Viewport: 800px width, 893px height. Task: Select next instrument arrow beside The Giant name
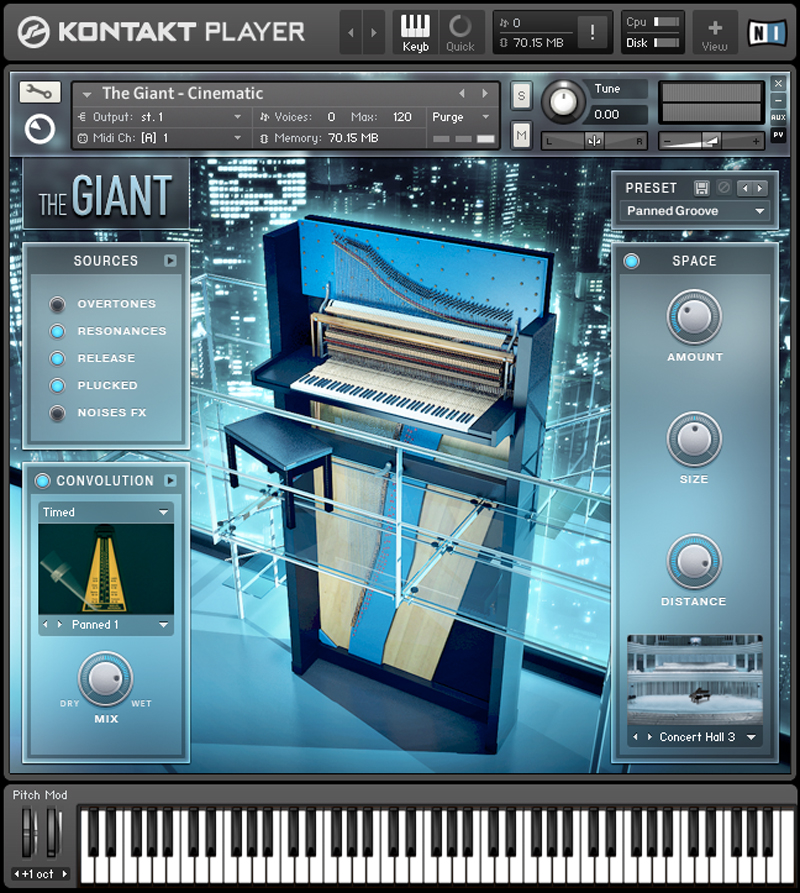click(485, 93)
